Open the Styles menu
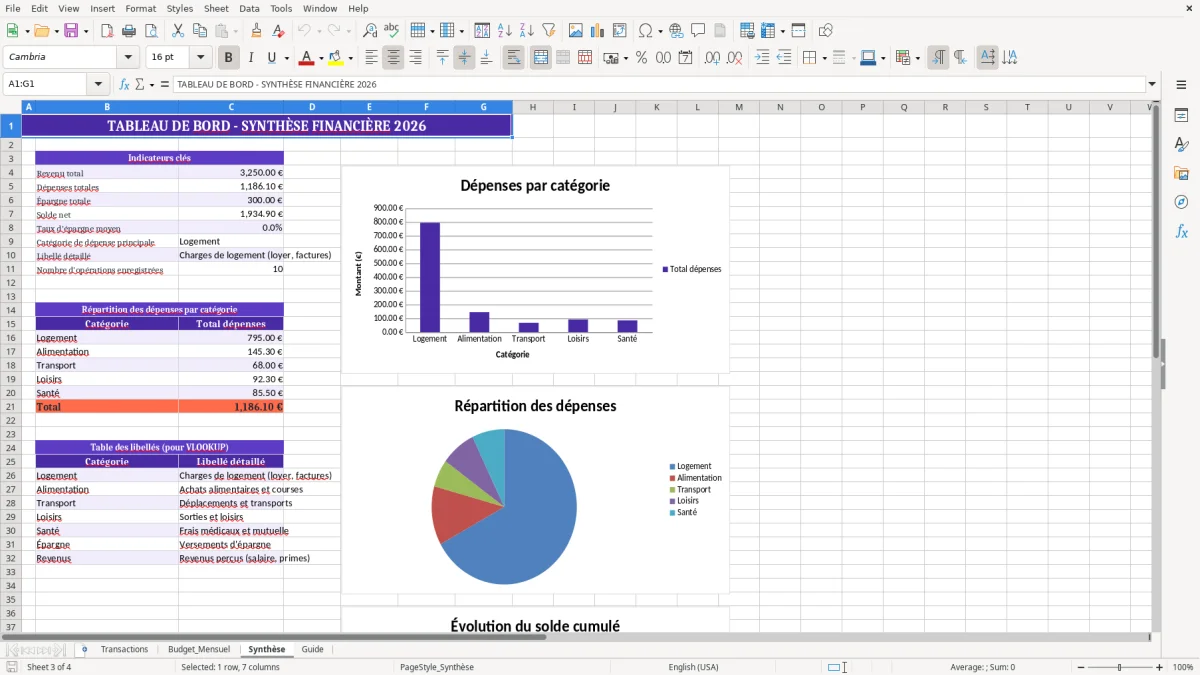The width and height of the screenshot is (1200, 675). click(180, 8)
